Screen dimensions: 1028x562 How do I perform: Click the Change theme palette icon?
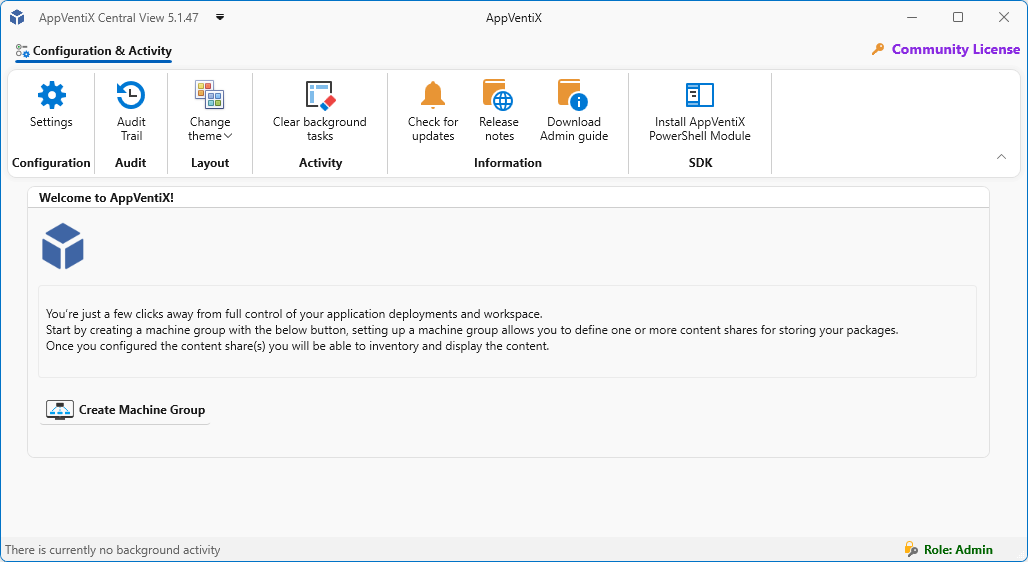click(x=209, y=95)
